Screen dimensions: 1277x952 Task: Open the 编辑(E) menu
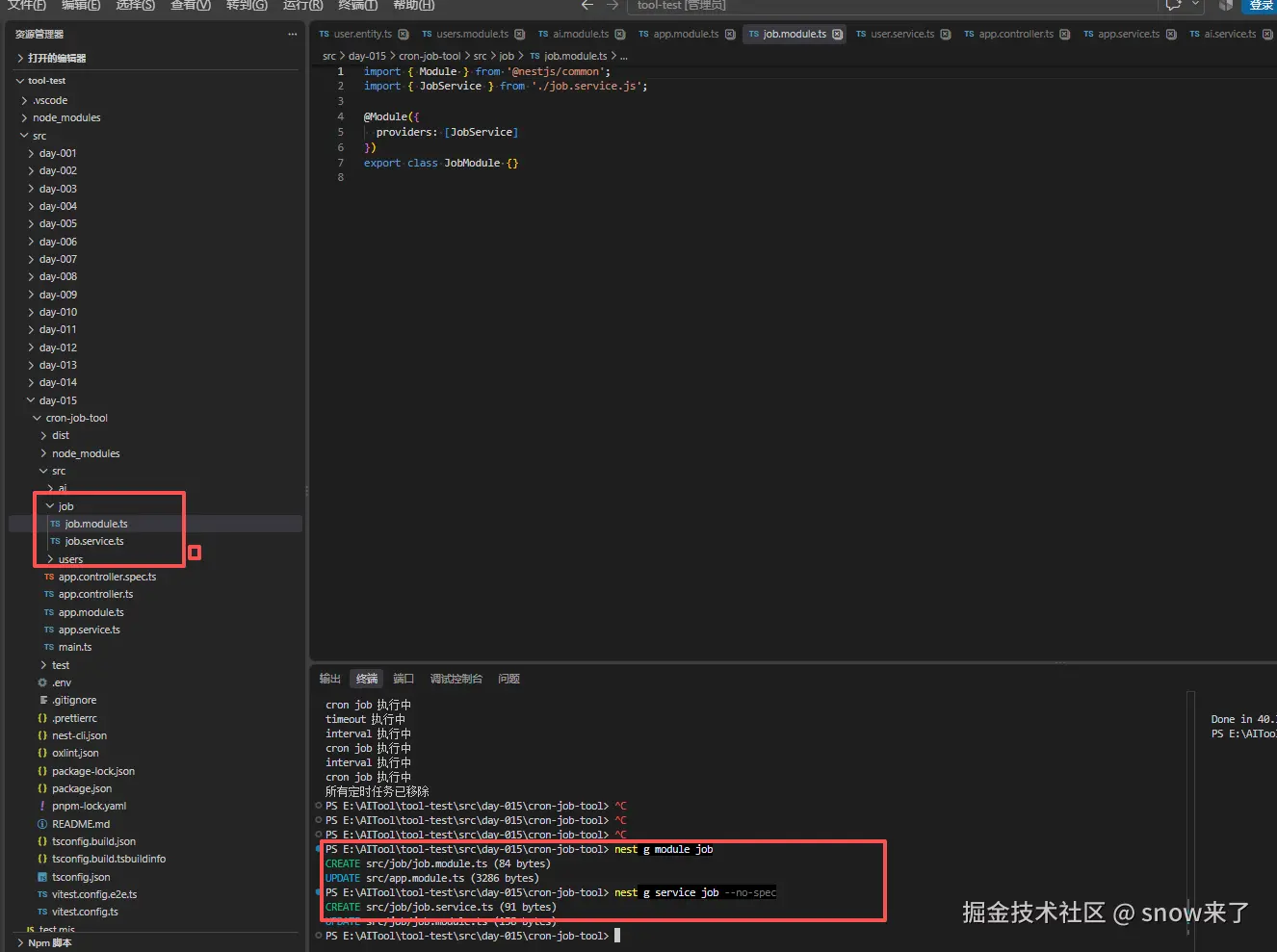[81, 6]
